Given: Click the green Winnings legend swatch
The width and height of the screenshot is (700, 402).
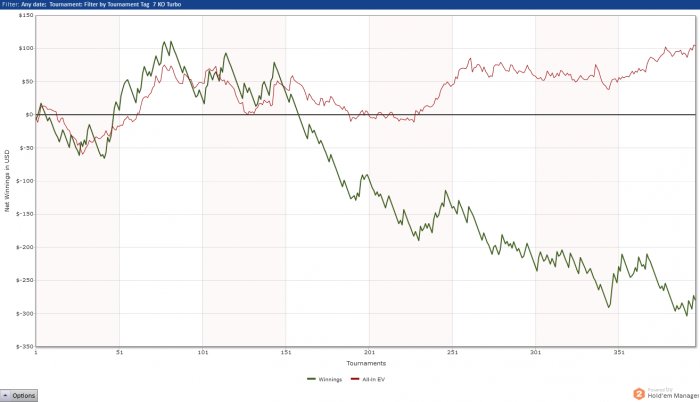Looking at the screenshot, I should tap(312, 379).
